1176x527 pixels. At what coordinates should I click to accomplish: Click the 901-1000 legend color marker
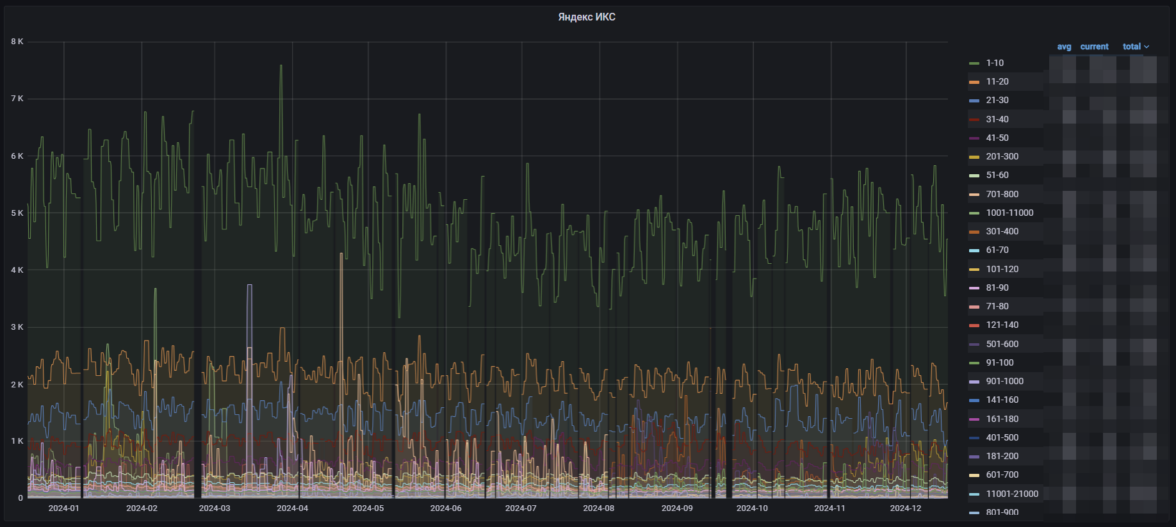974,381
